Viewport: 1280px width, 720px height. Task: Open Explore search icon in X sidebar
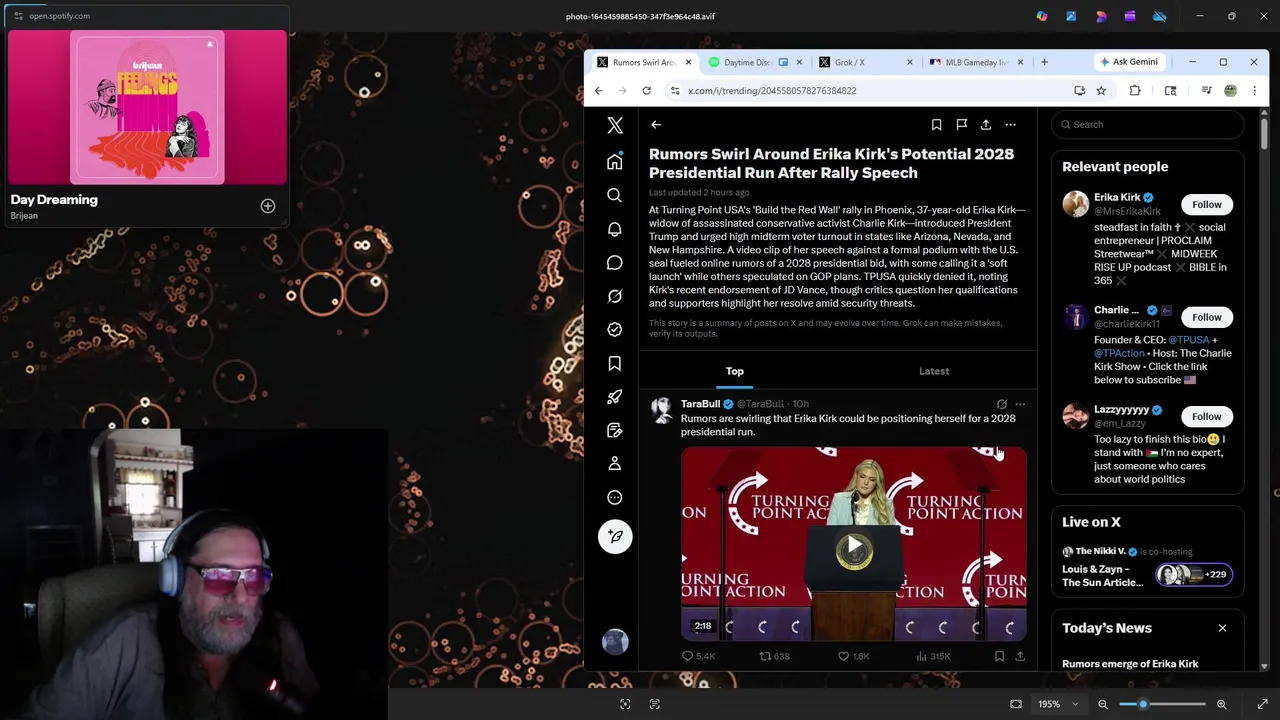(615, 196)
